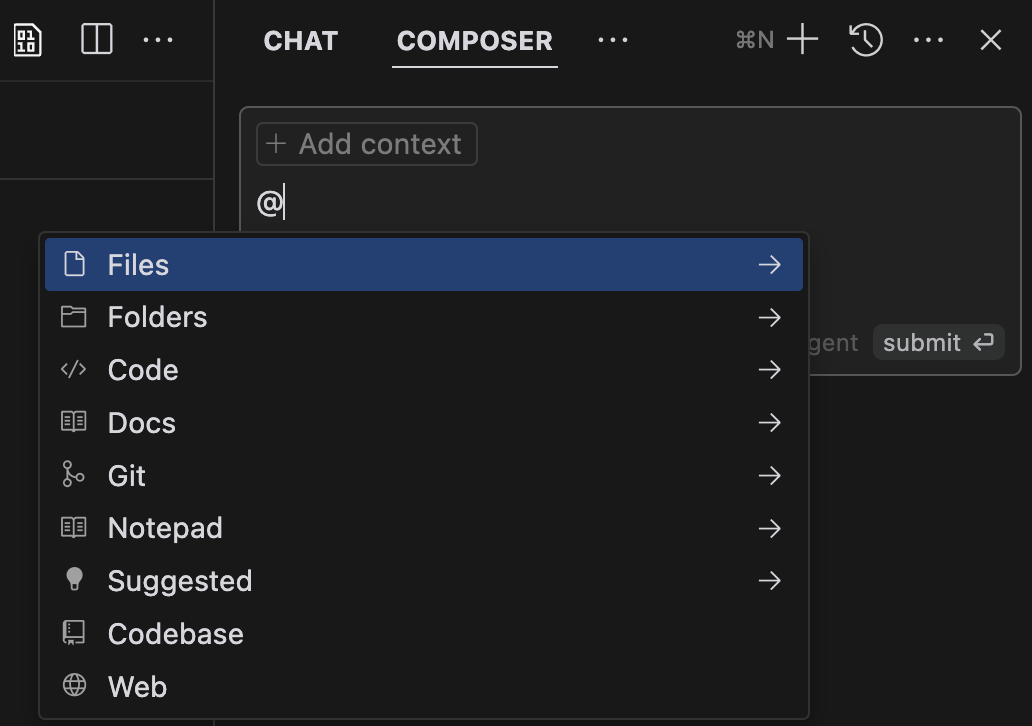Submit the composer prompt
This screenshot has height=726, width=1032.
point(938,342)
